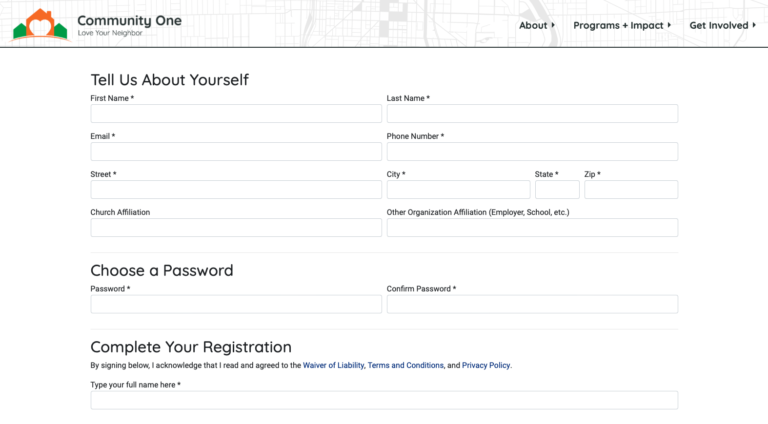Image resolution: width=768 pixels, height=424 pixels.
Task: Focus the First Name input field
Action: [x=236, y=114]
